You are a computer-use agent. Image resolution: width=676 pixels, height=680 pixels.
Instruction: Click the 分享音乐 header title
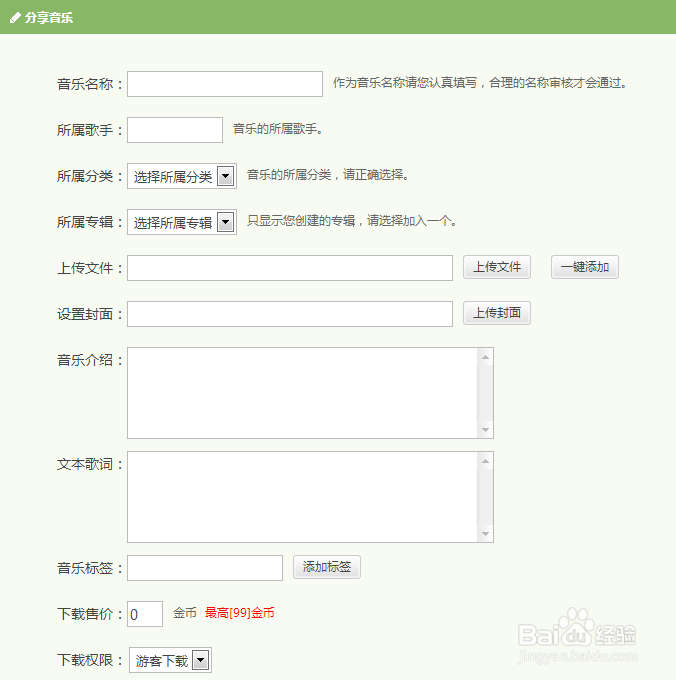coord(49,18)
